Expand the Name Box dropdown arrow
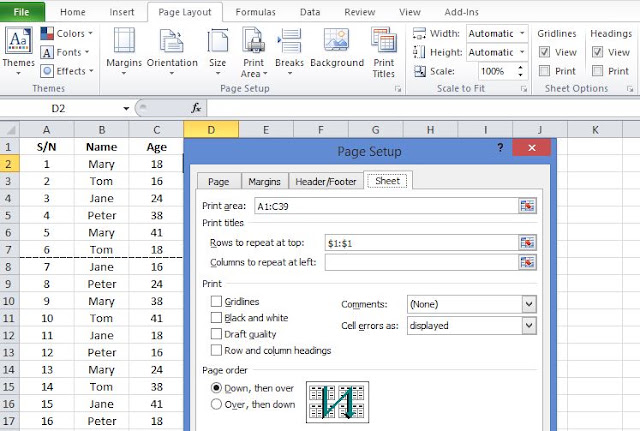The image size is (640, 431). [126, 108]
